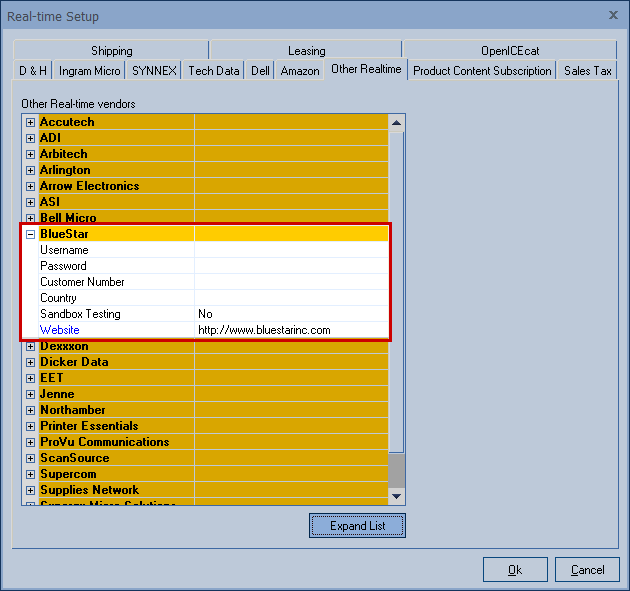Expand the ADI vendor row

click(x=31, y=138)
